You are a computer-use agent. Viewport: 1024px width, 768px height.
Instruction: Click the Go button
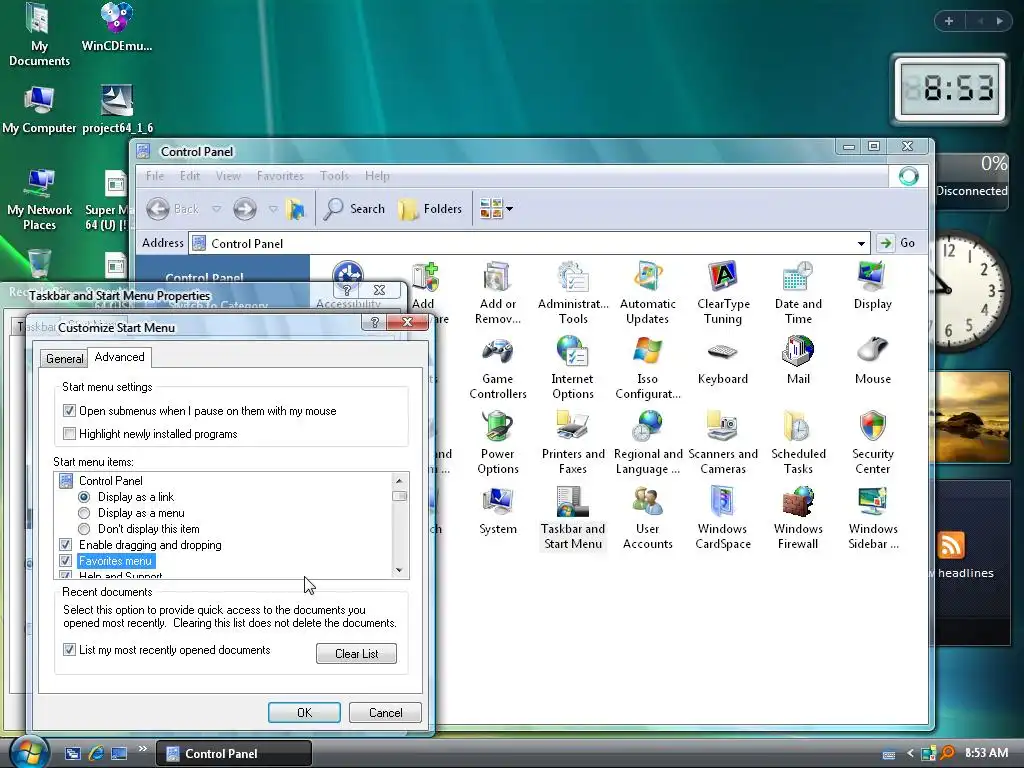897,243
